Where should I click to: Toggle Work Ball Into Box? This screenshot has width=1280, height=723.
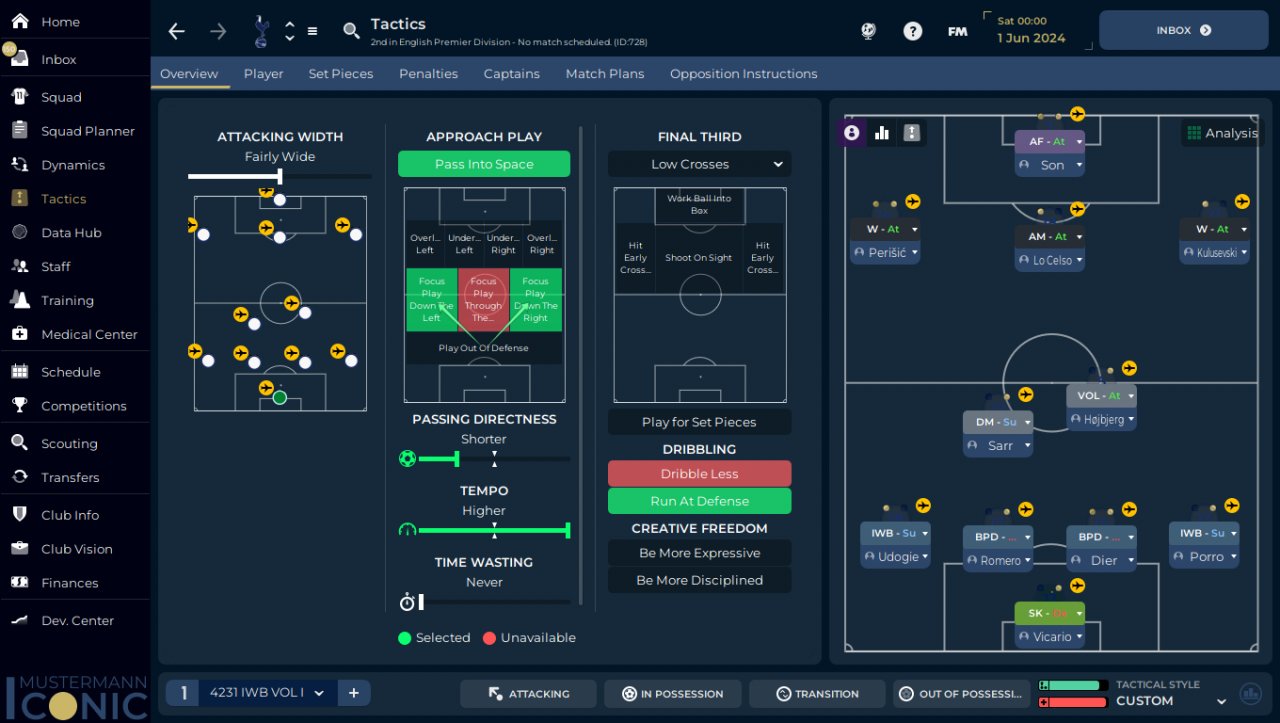[699, 205]
